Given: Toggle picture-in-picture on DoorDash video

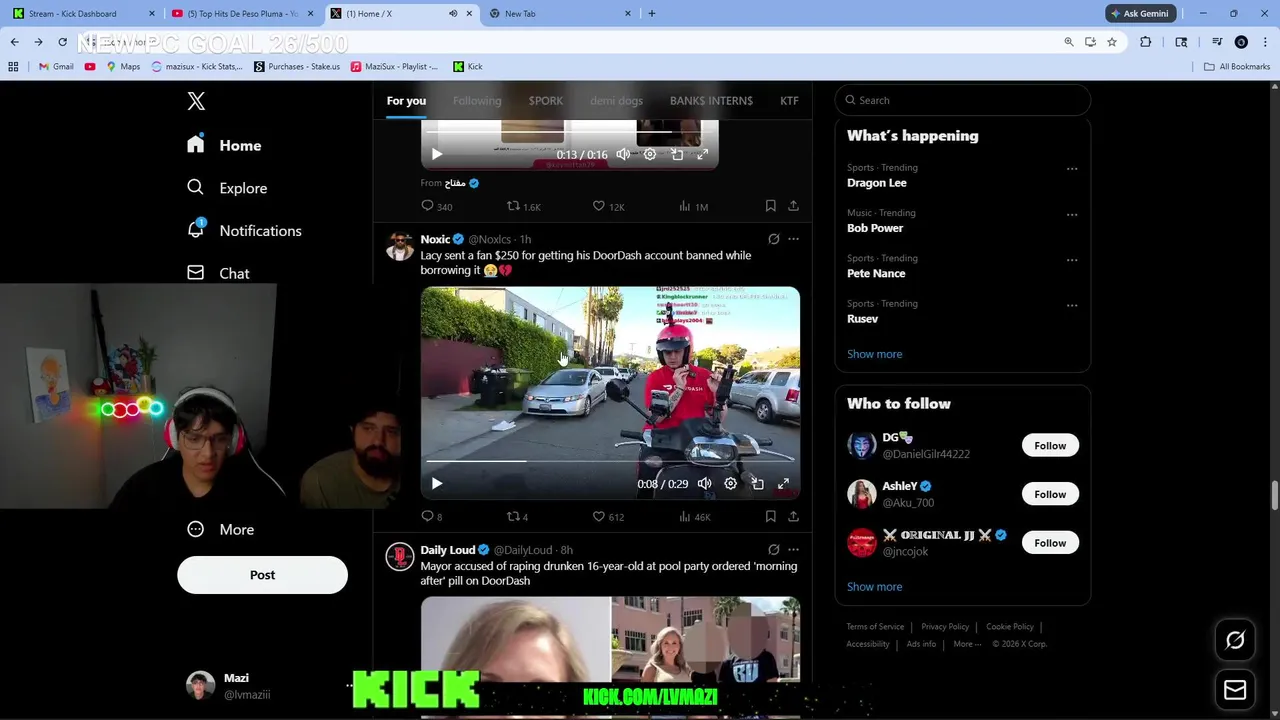Looking at the screenshot, I should point(757,483).
